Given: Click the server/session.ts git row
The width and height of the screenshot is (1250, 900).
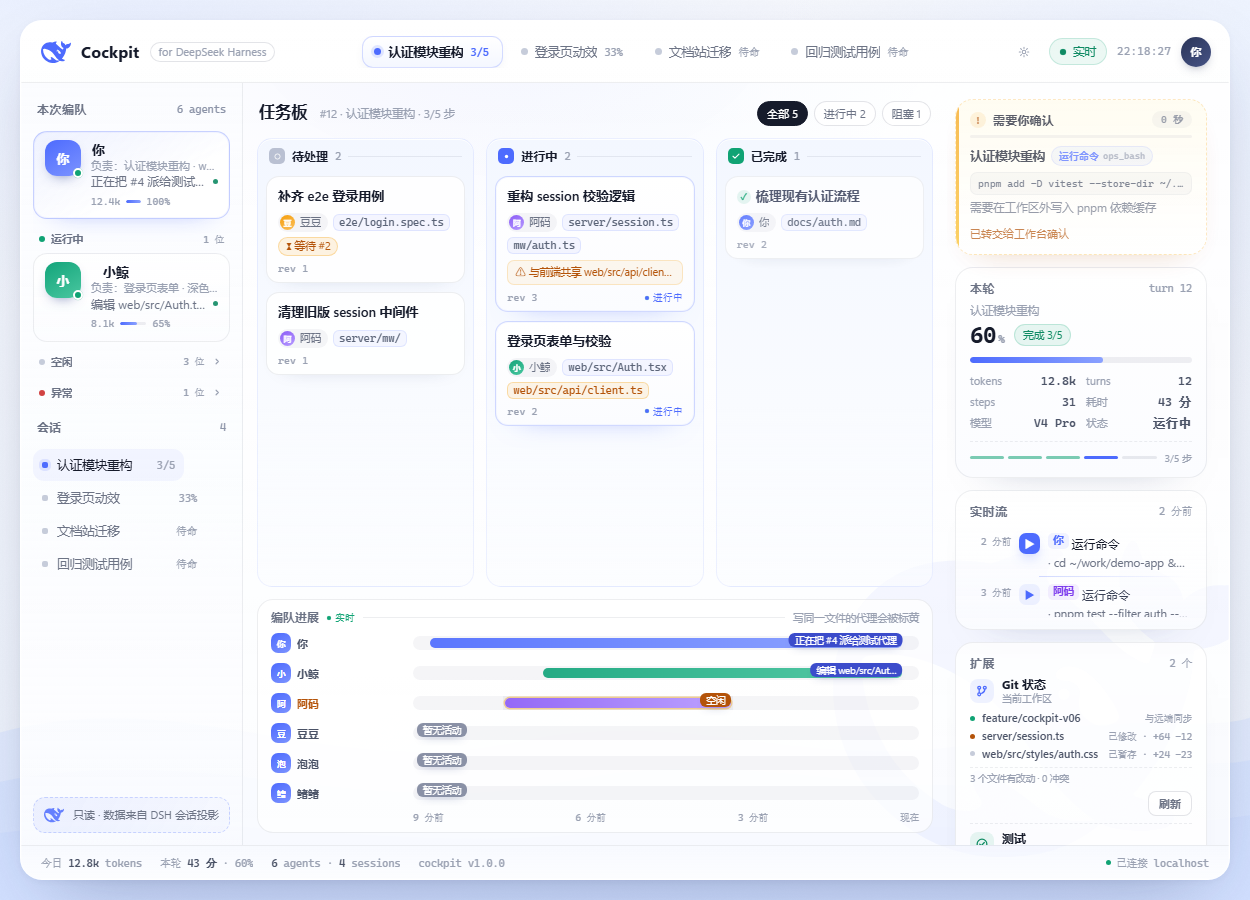Looking at the screenshot, I should [1081, 736].
